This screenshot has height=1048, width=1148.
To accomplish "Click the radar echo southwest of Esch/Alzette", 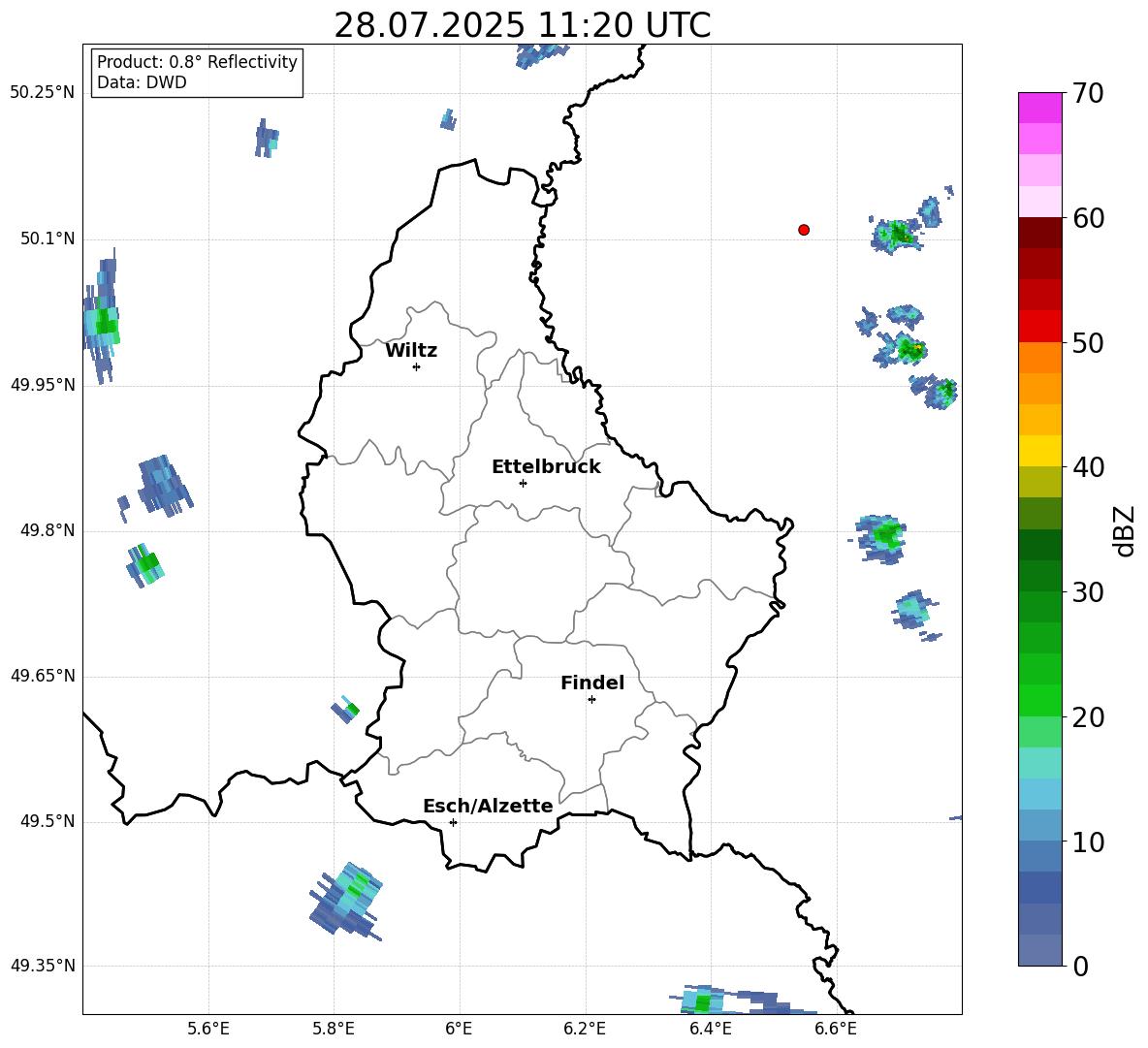I will 346,901.
